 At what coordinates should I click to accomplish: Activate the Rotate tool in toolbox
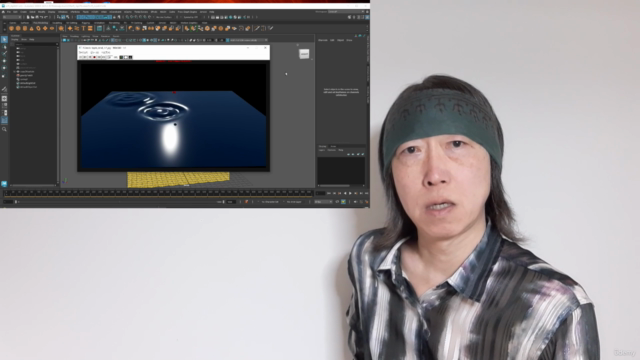[x=4, y=68]
